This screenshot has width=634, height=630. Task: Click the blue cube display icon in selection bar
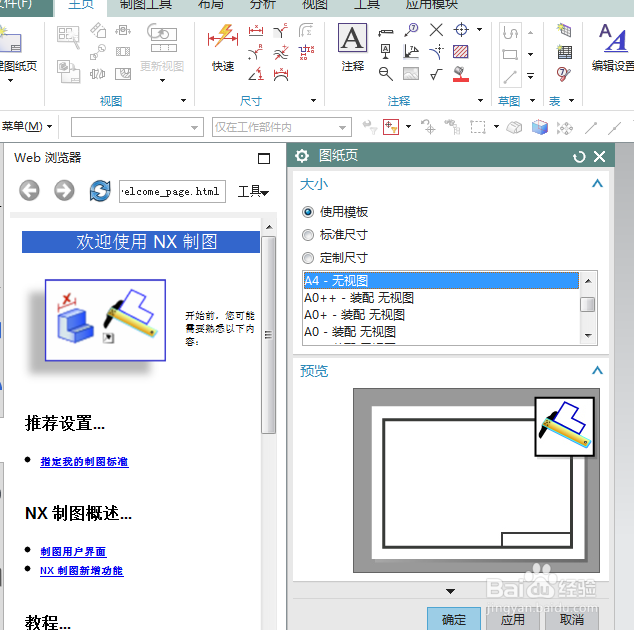click(539, 127)
